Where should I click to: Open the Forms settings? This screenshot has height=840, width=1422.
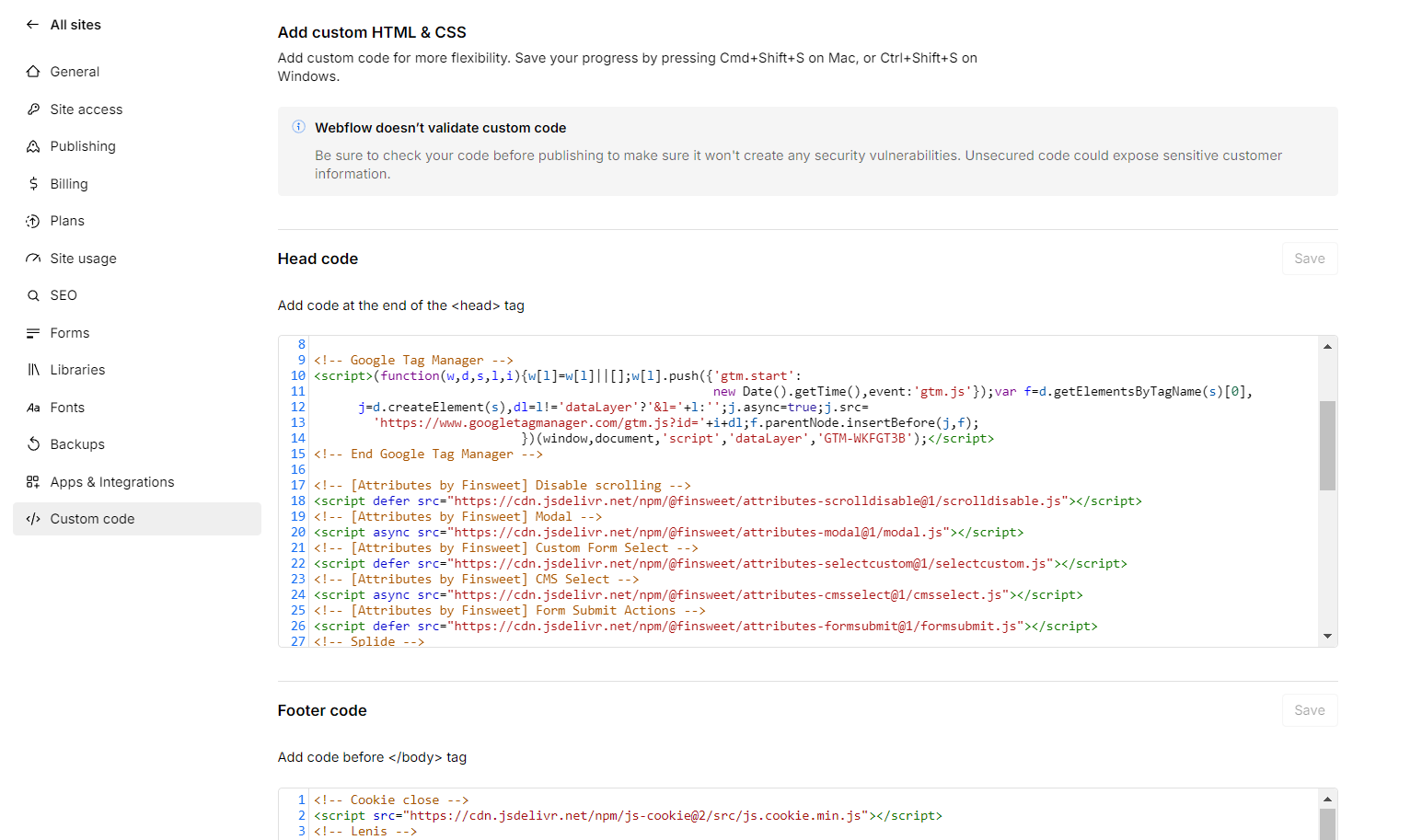(x=137, y=333)
